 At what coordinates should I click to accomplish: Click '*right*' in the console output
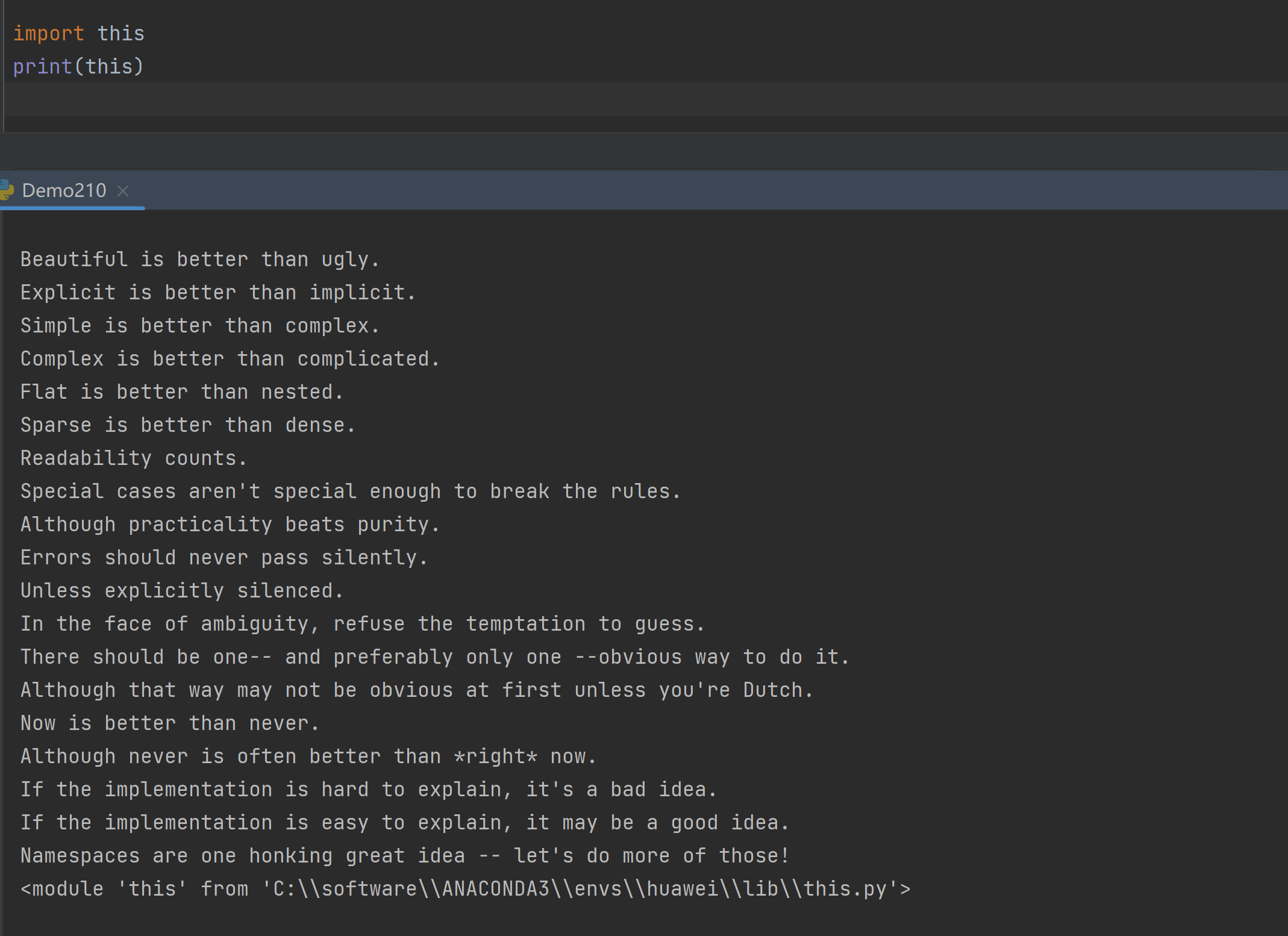(495, 757)
